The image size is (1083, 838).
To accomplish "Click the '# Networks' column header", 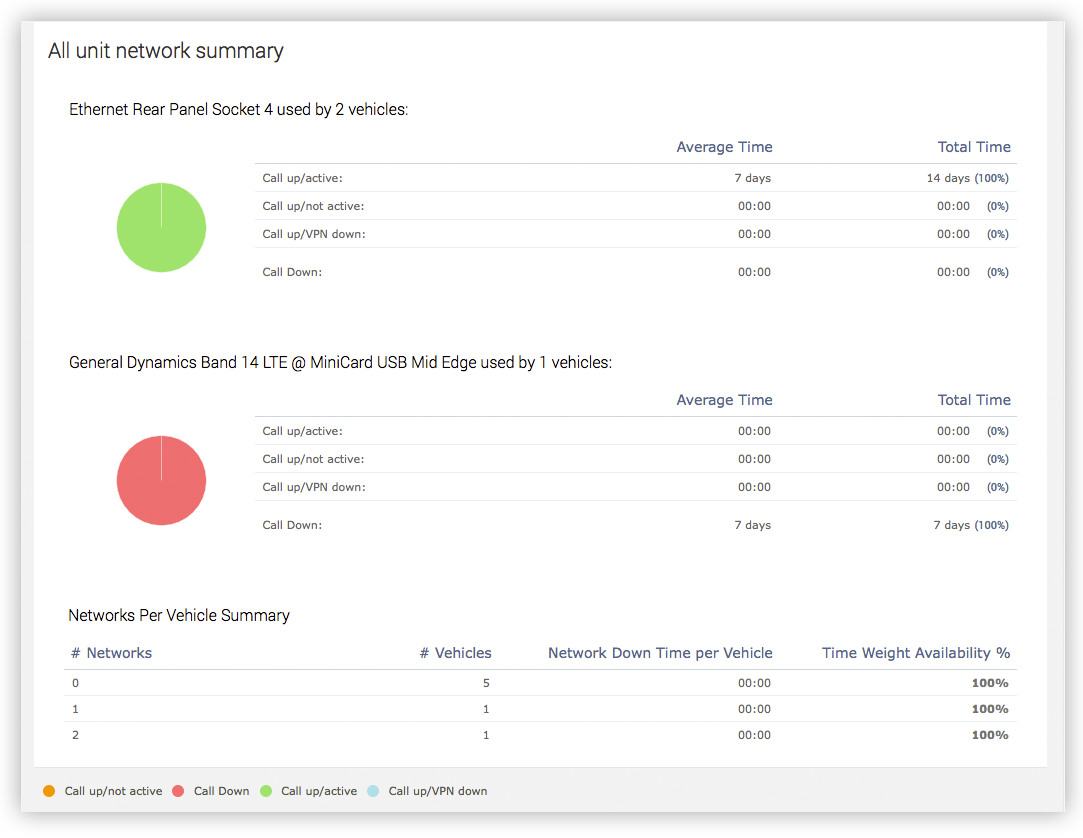I will click(x=111, y=653).
